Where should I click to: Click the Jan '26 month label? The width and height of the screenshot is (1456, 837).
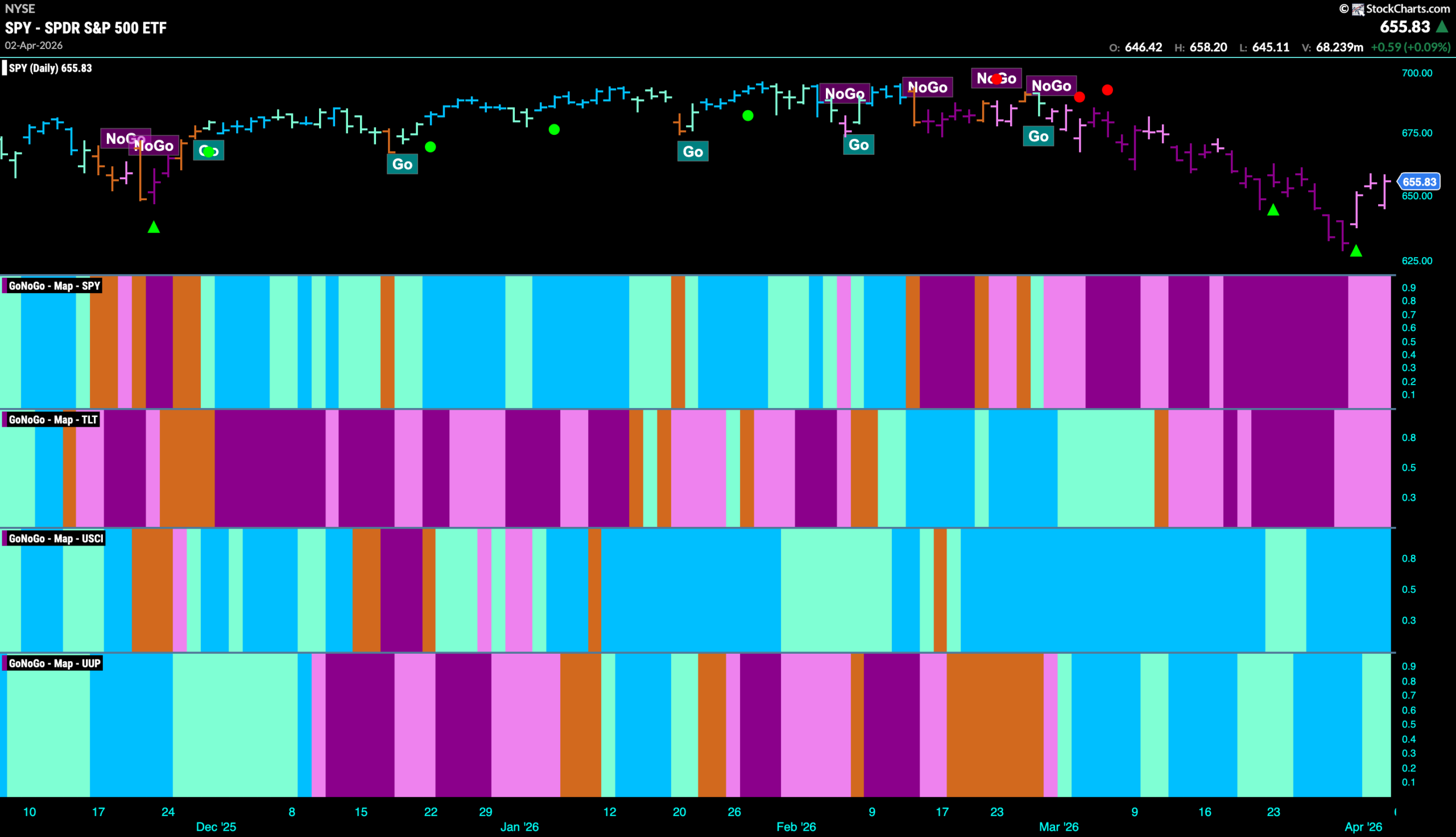pos(519,827)
